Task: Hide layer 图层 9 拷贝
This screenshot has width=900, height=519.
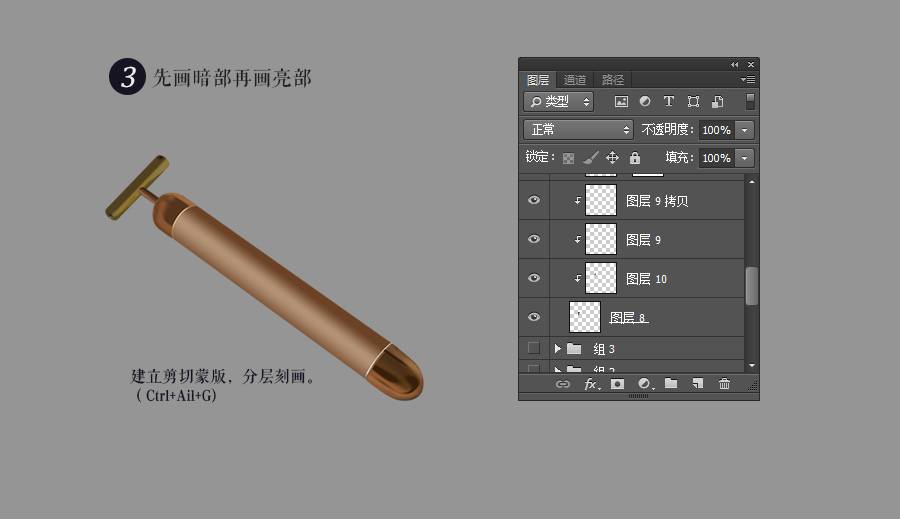Action: click(x=534, y=200)
